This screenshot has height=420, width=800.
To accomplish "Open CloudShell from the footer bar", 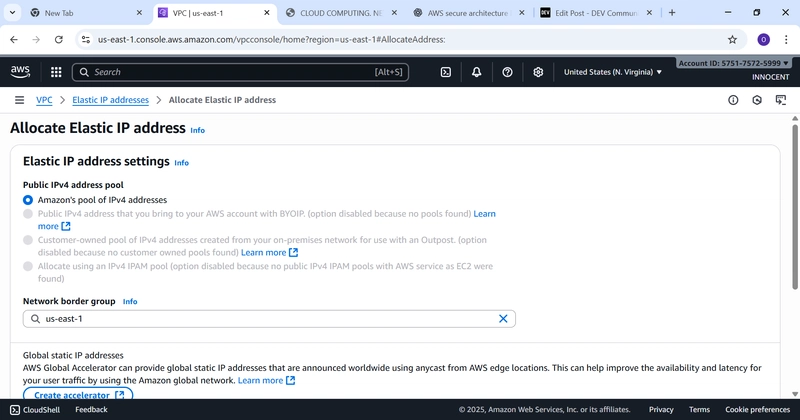I will (35, 409).
